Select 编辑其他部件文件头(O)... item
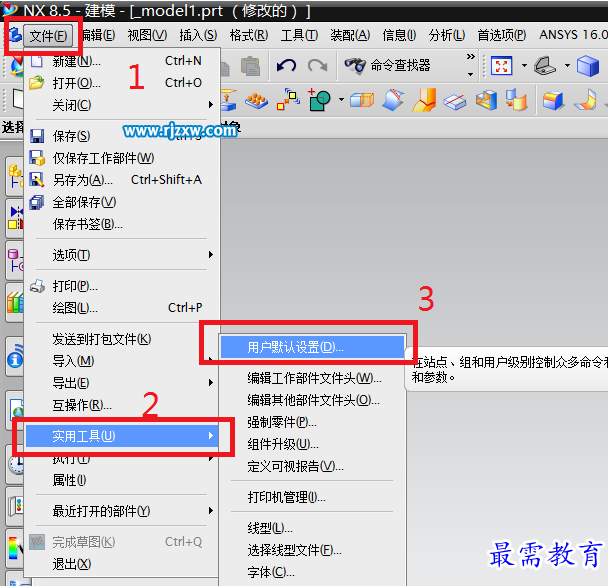 [x=312, y=400]
